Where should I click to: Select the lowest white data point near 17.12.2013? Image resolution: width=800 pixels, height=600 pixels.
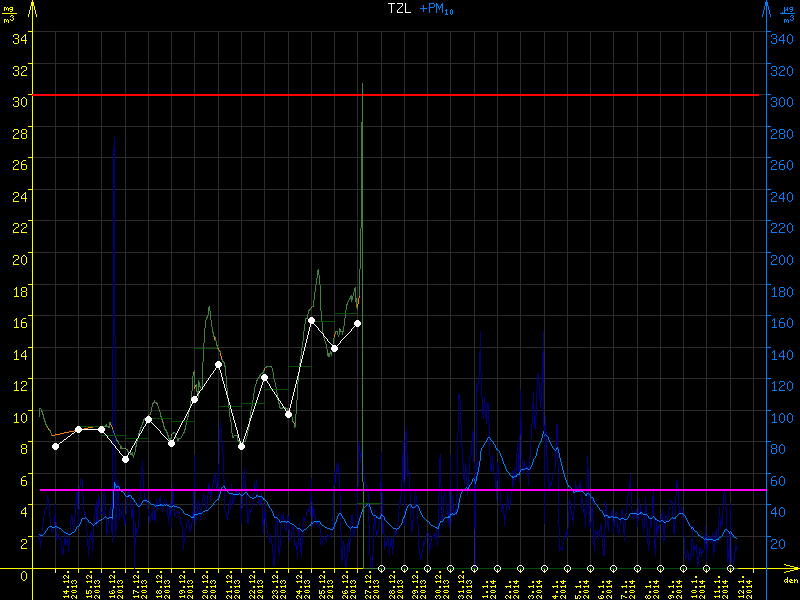[125, 459]
